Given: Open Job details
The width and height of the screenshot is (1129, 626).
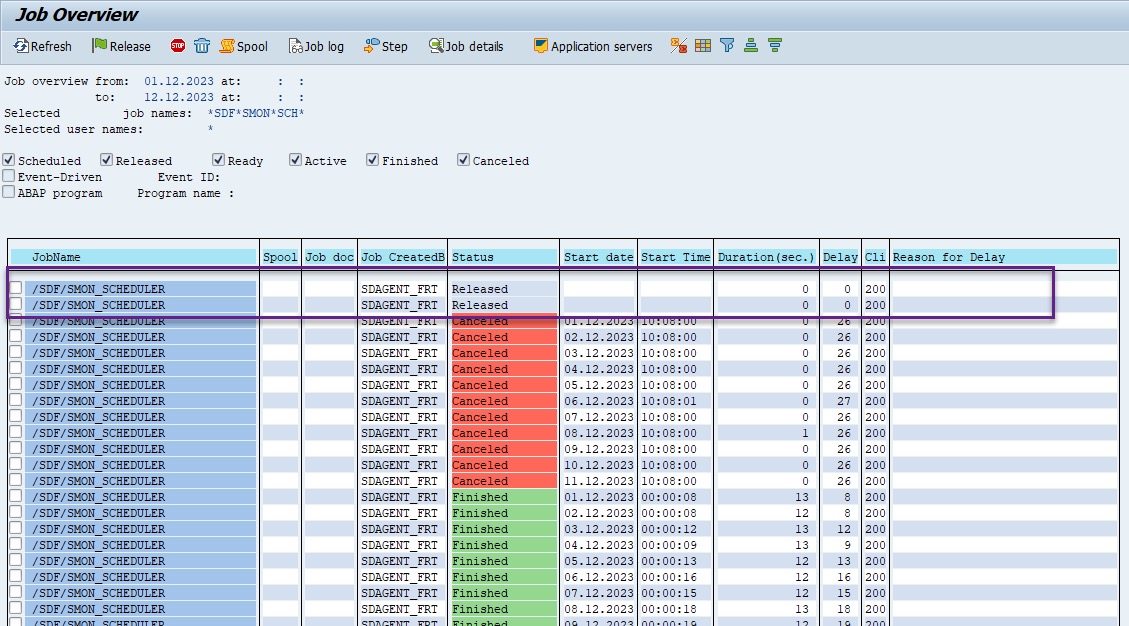Looking at the screenshot, I should tap(466, 46).
